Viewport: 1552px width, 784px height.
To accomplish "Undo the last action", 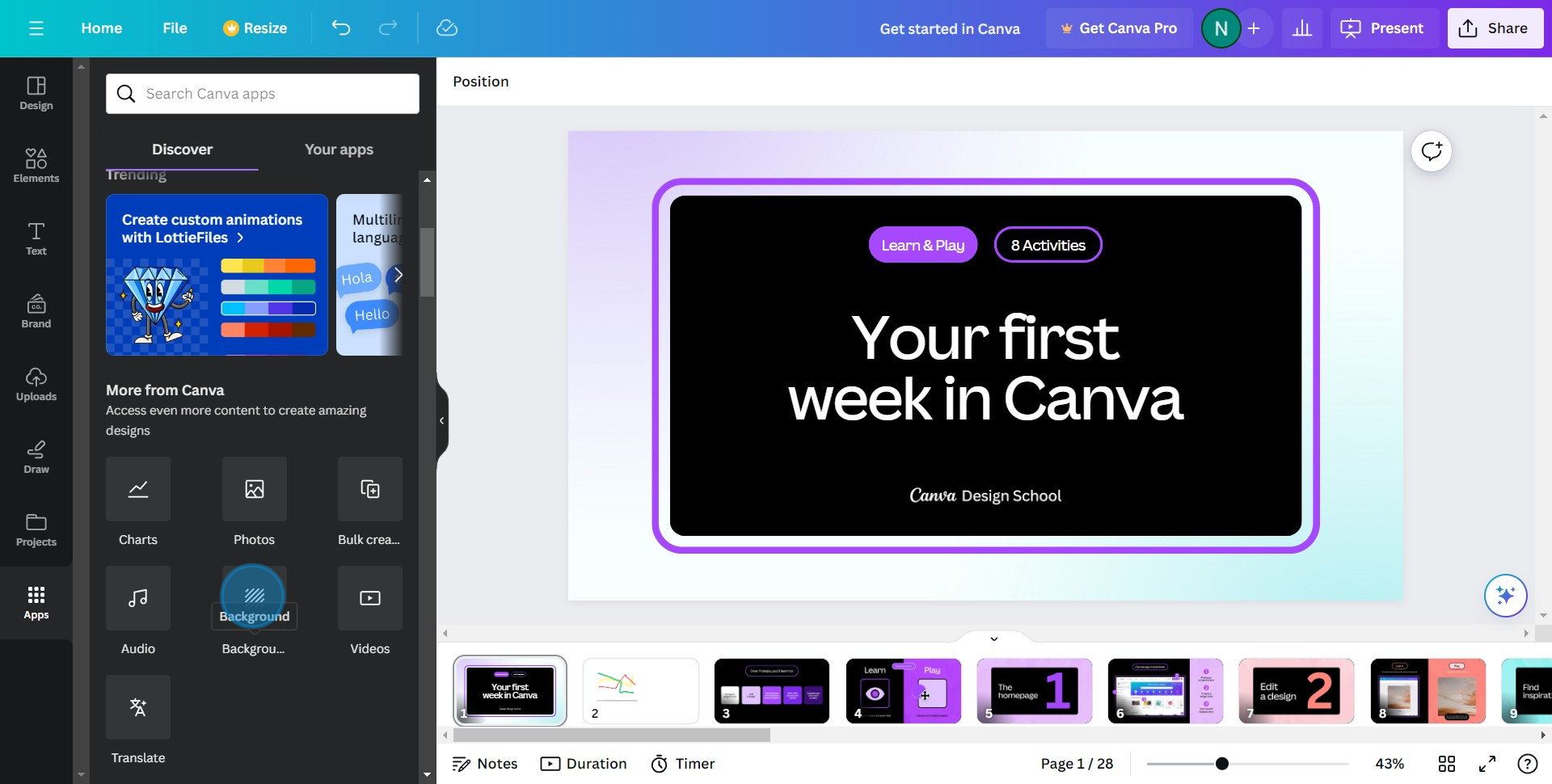I will (x=341, y=28).
